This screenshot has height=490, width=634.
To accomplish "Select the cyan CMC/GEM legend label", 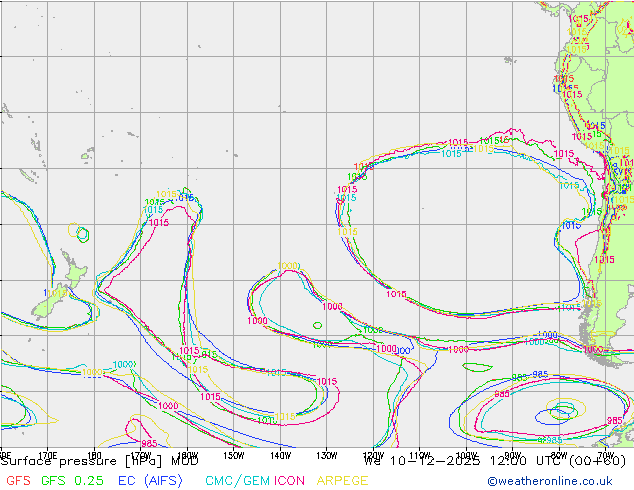I will [238, 481].
